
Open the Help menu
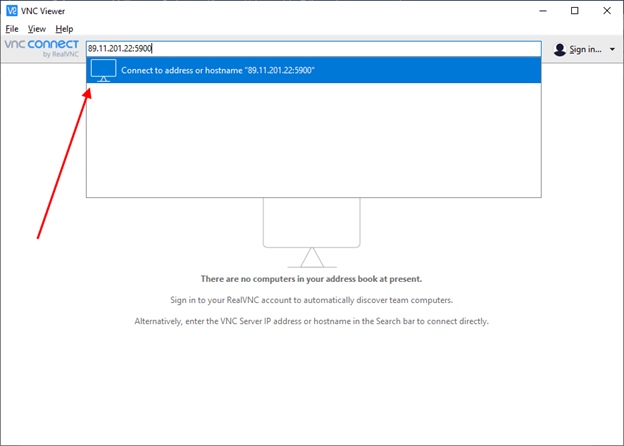click(x=64, y=29)
